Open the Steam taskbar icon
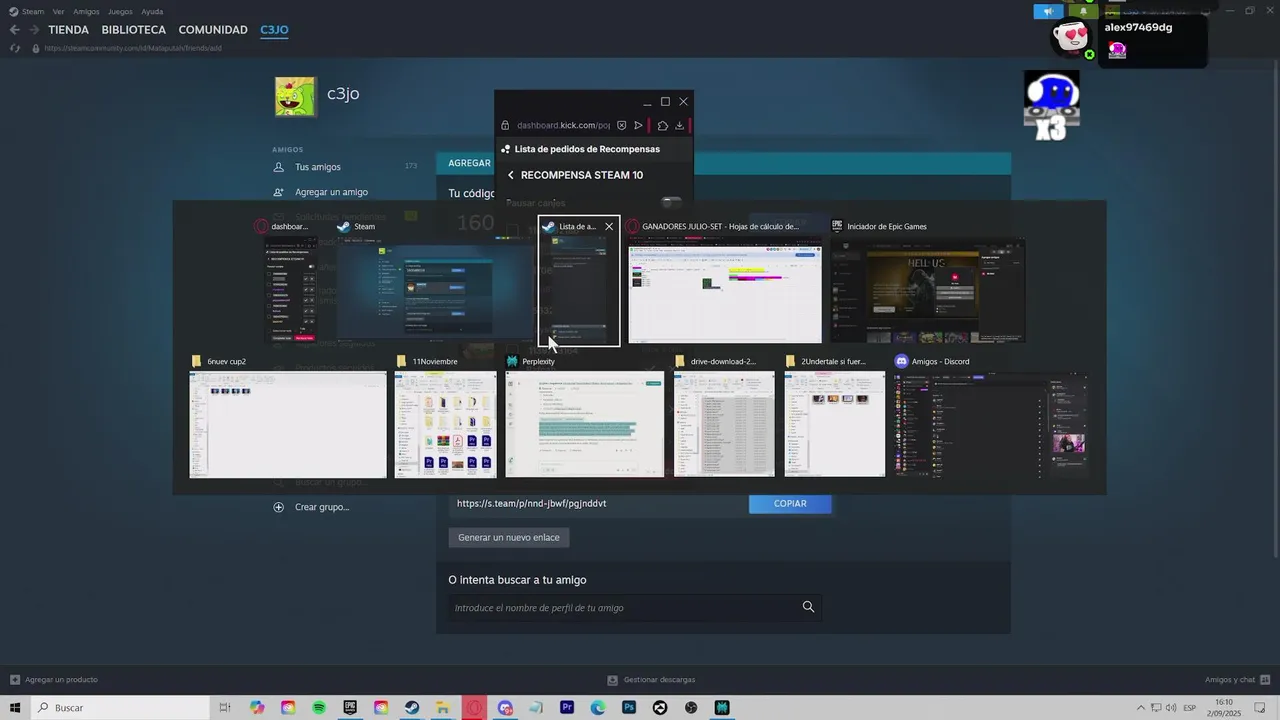 tap(412, 708)
